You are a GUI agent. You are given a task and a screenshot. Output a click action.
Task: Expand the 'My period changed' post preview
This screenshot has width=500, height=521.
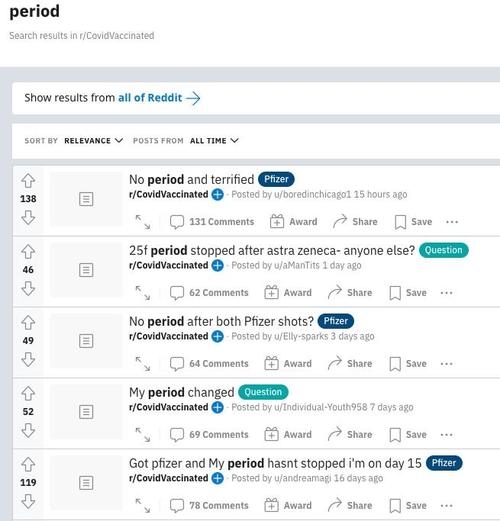coord(143,435)
